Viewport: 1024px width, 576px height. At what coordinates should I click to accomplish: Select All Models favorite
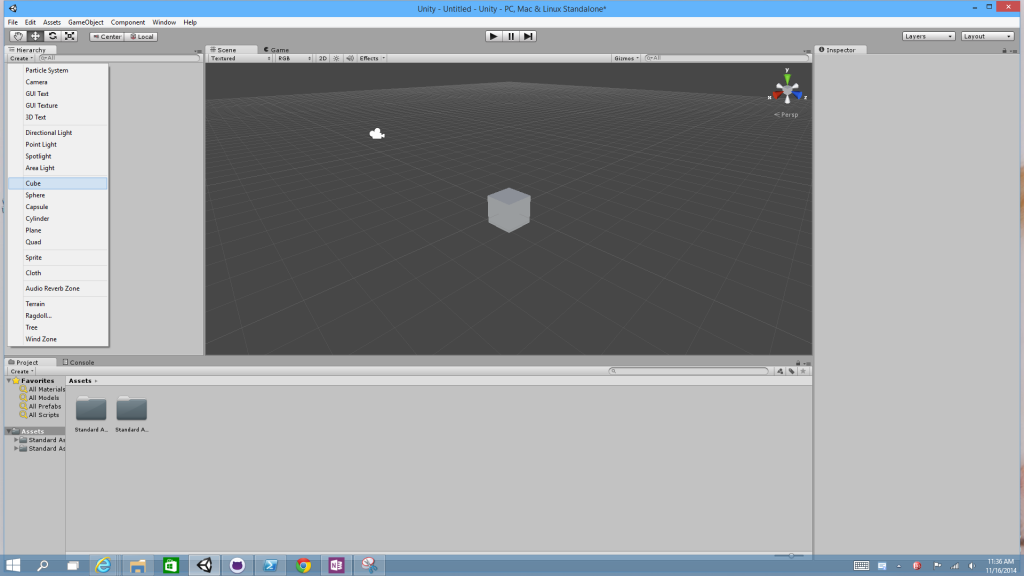pos(39,398)
